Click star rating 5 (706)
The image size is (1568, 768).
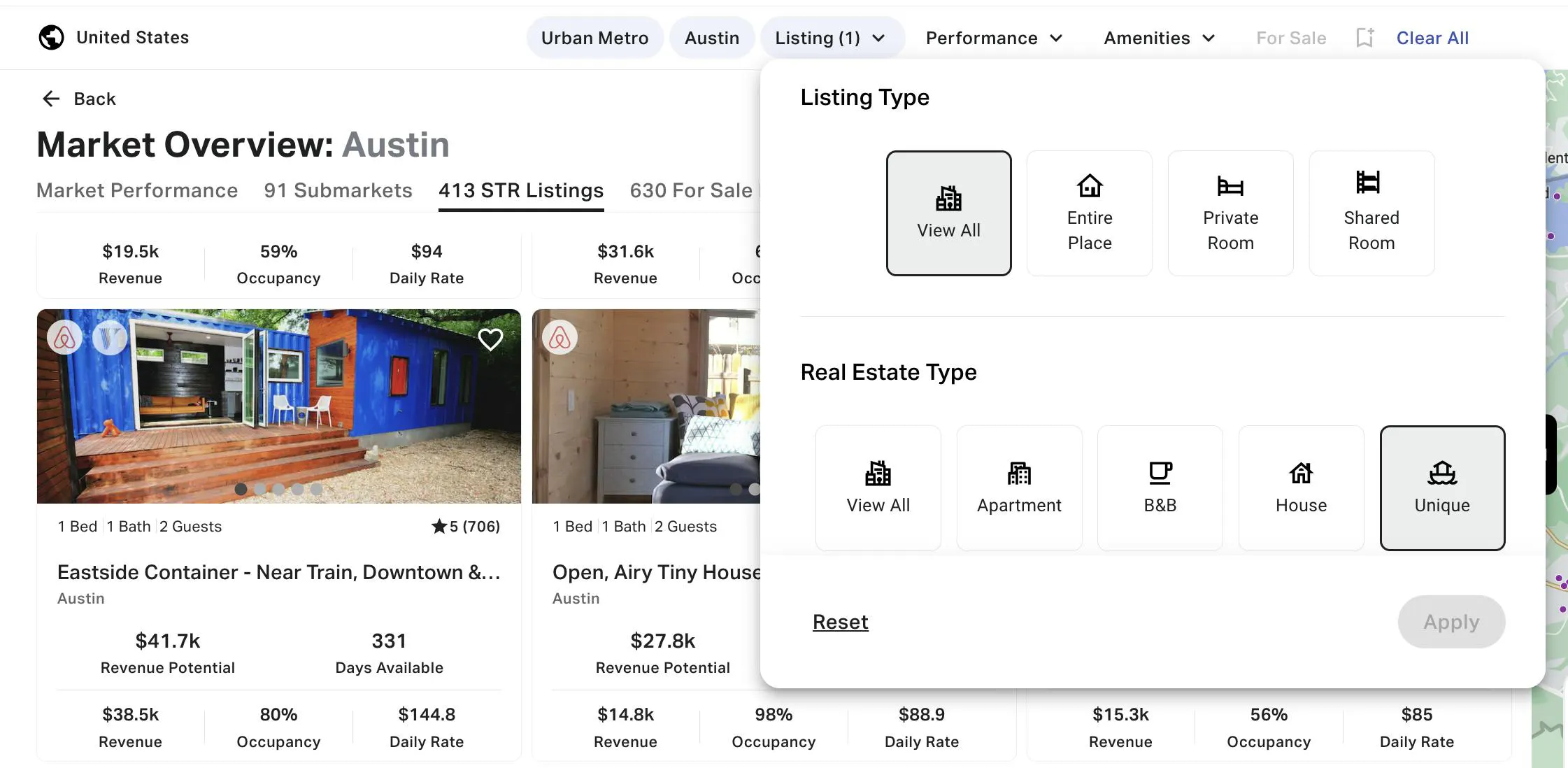(x=466, y=526)
